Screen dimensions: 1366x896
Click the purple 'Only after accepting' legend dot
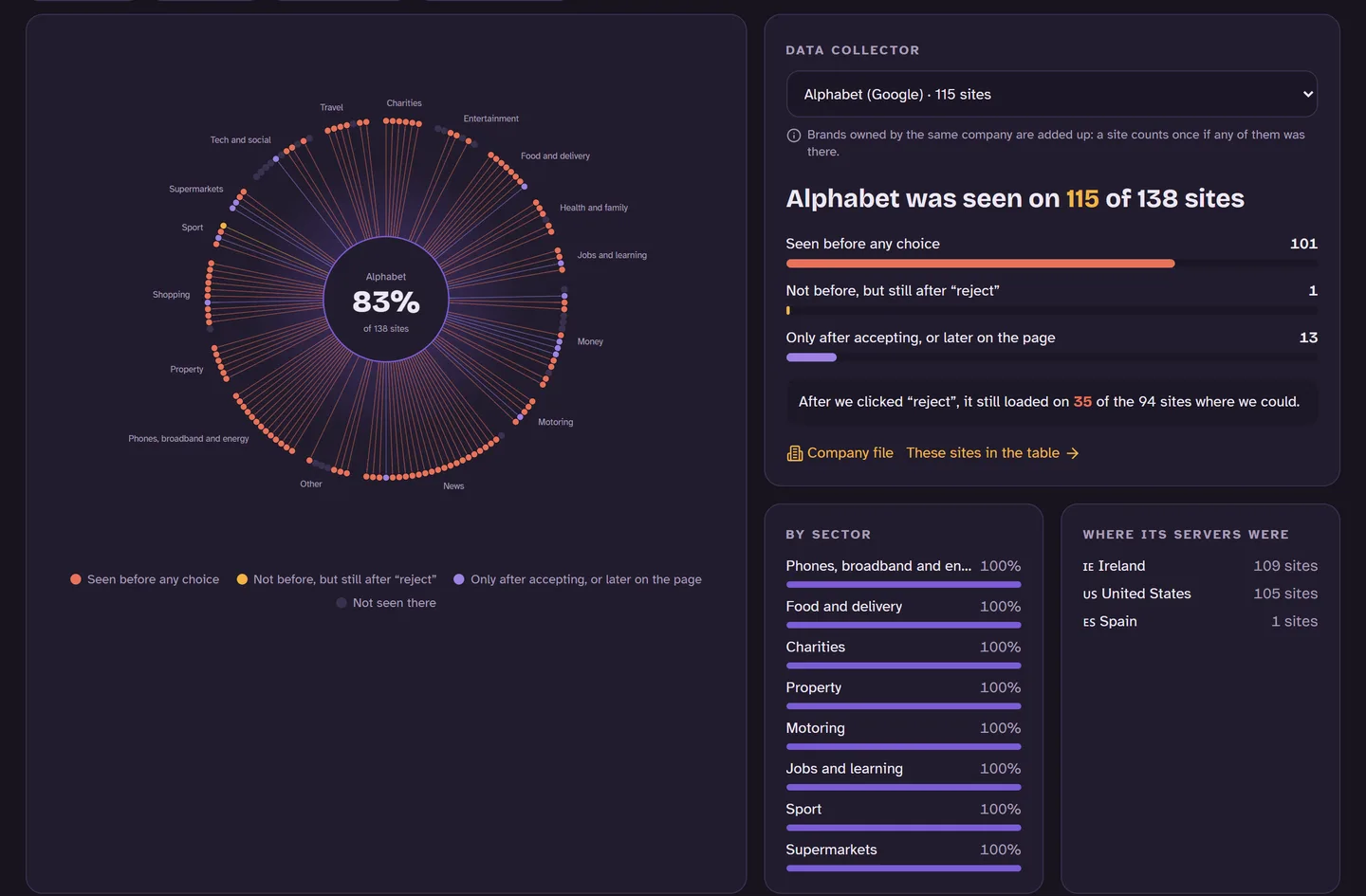459,579
